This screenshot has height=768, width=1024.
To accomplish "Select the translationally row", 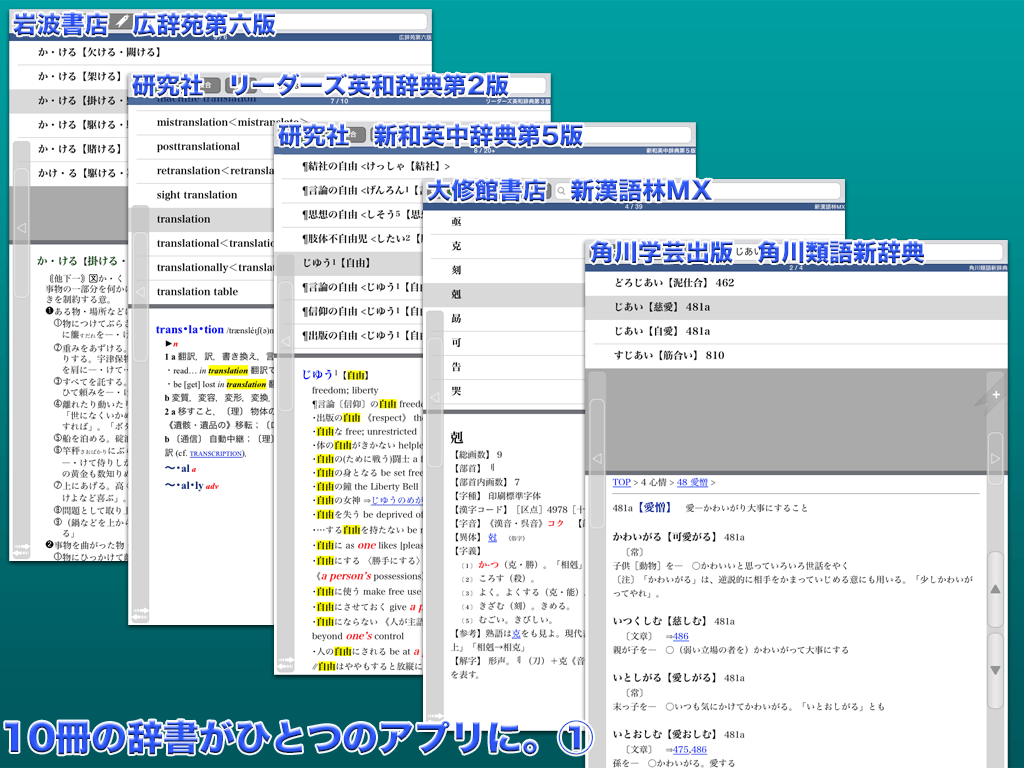I will coord(201,267).
